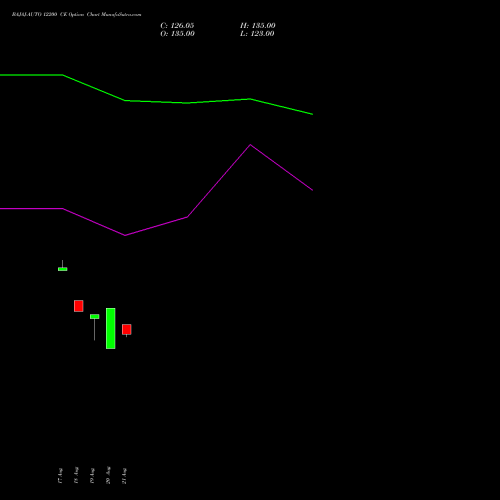Click the 21 Aug date label on the axis
This screenshot has width=500, height=500.
124,475
